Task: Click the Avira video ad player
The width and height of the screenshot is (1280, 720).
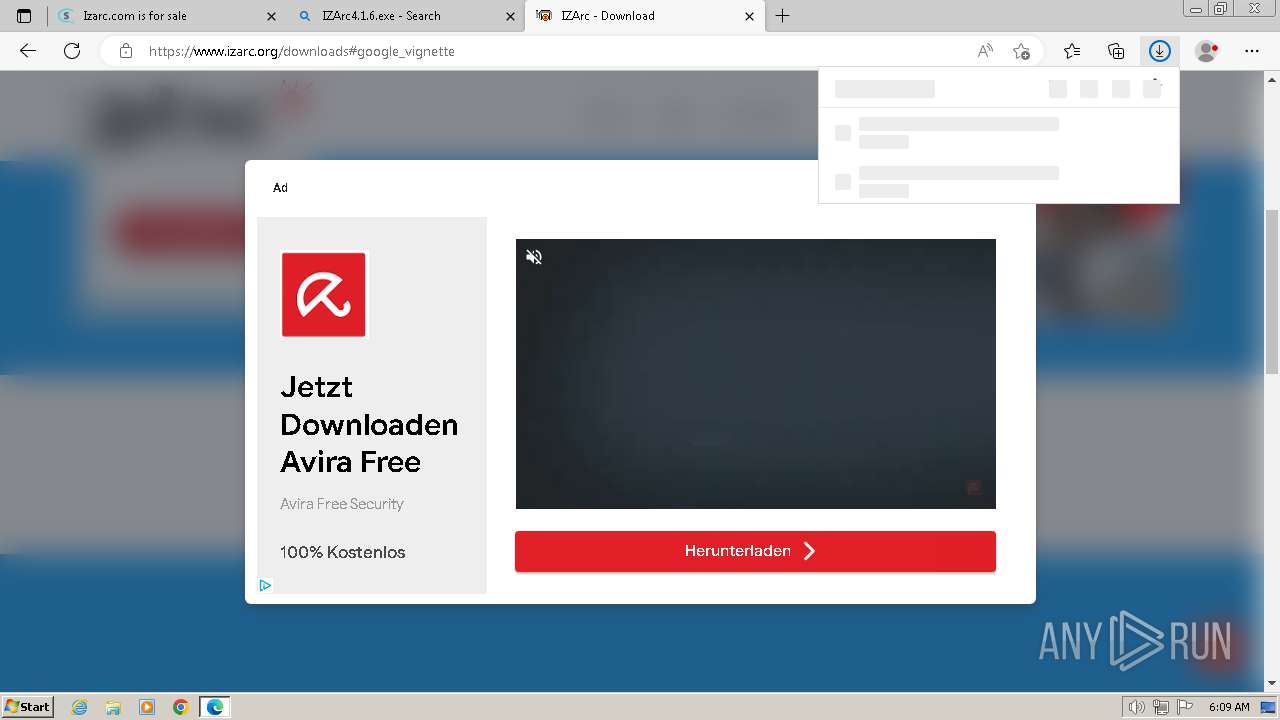Action: tap(756, 374)
